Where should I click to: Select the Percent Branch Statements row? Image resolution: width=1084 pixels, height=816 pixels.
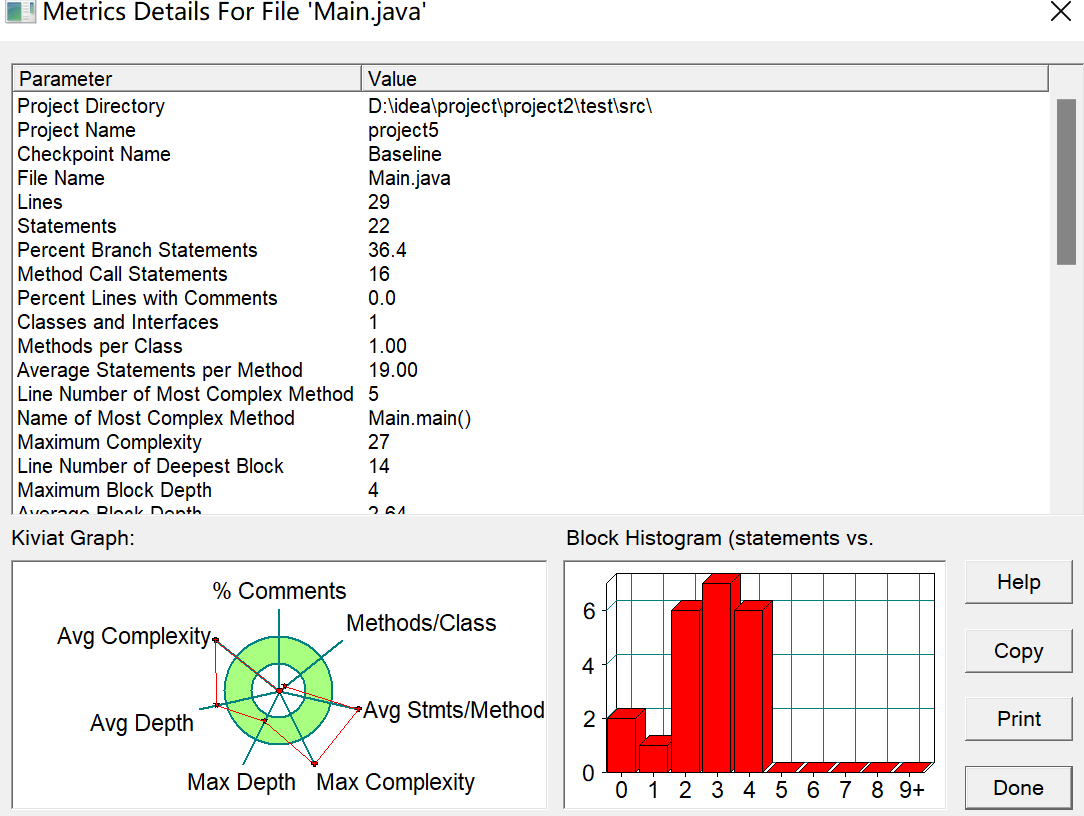[x=530, y=250]
